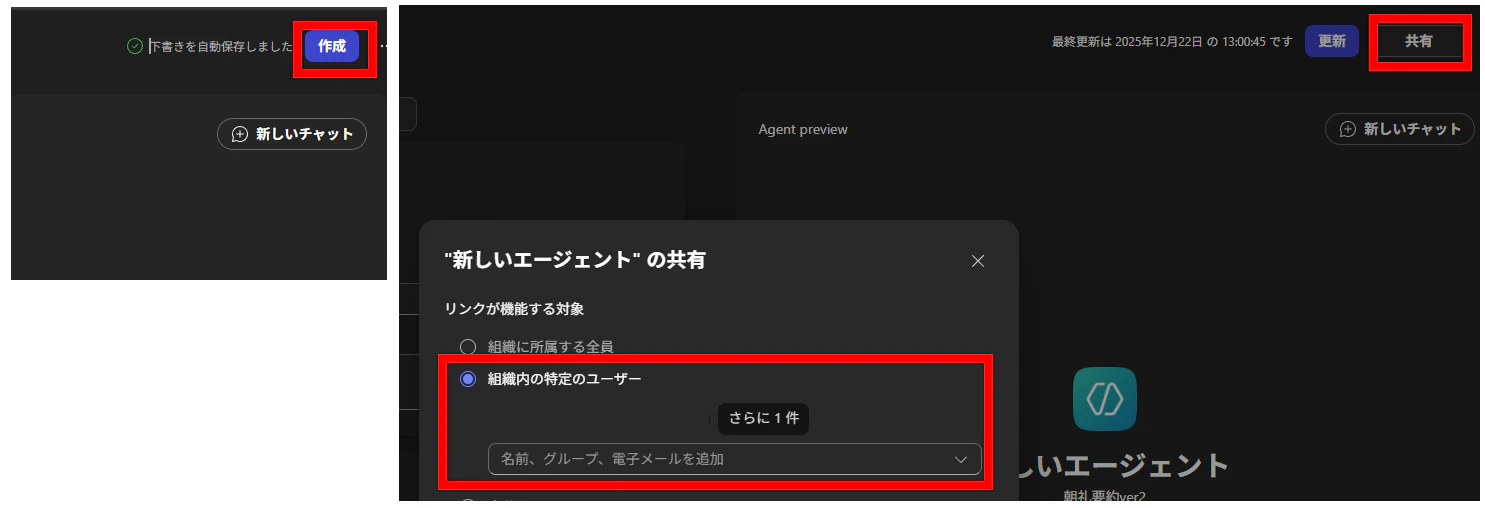The height and width of the screenshot is (508, 1485).
Task: Click the 最終更新 timestamp text
Action: click(1172, 42)
